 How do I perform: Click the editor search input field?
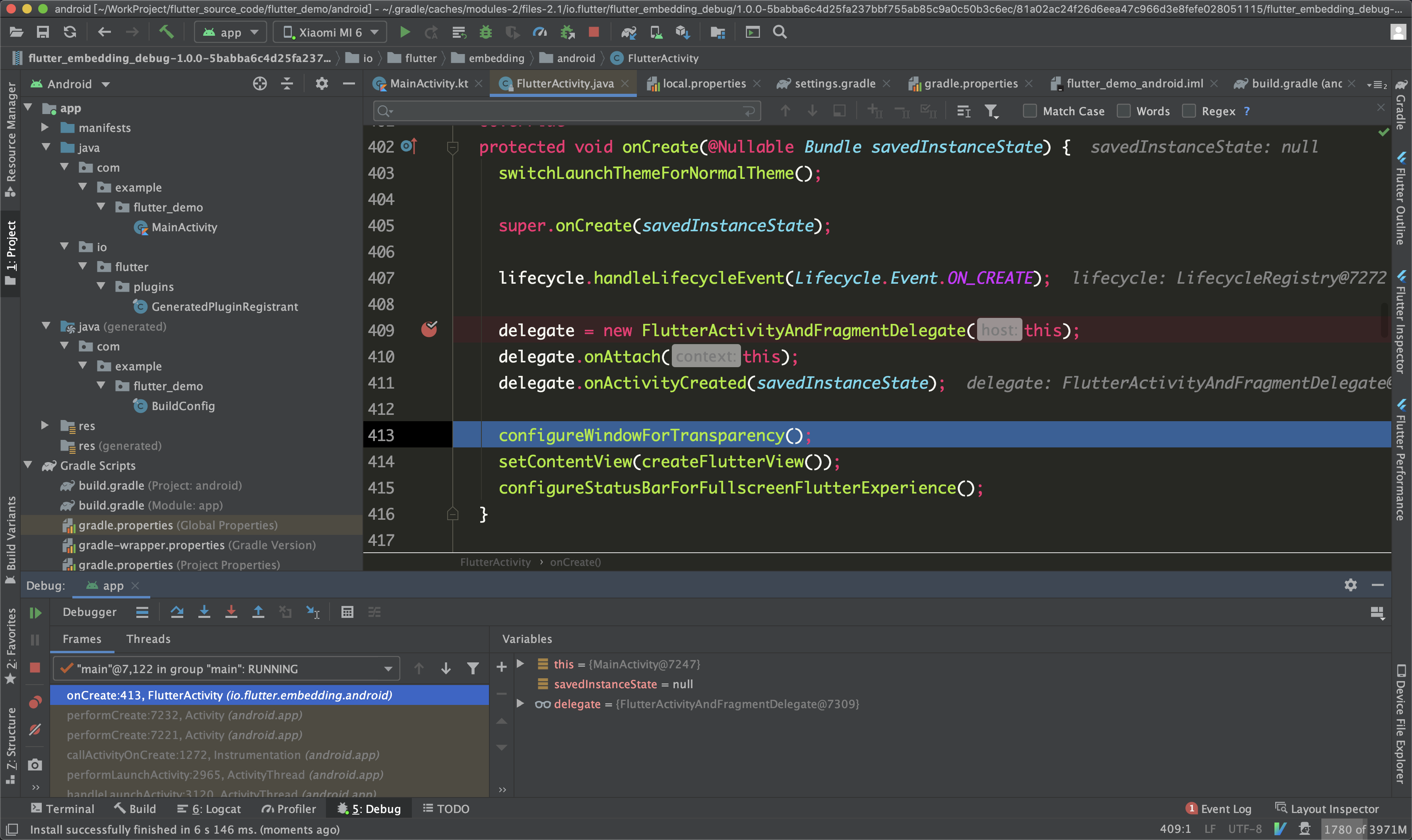pyautogui.click(x=566, y=111)
